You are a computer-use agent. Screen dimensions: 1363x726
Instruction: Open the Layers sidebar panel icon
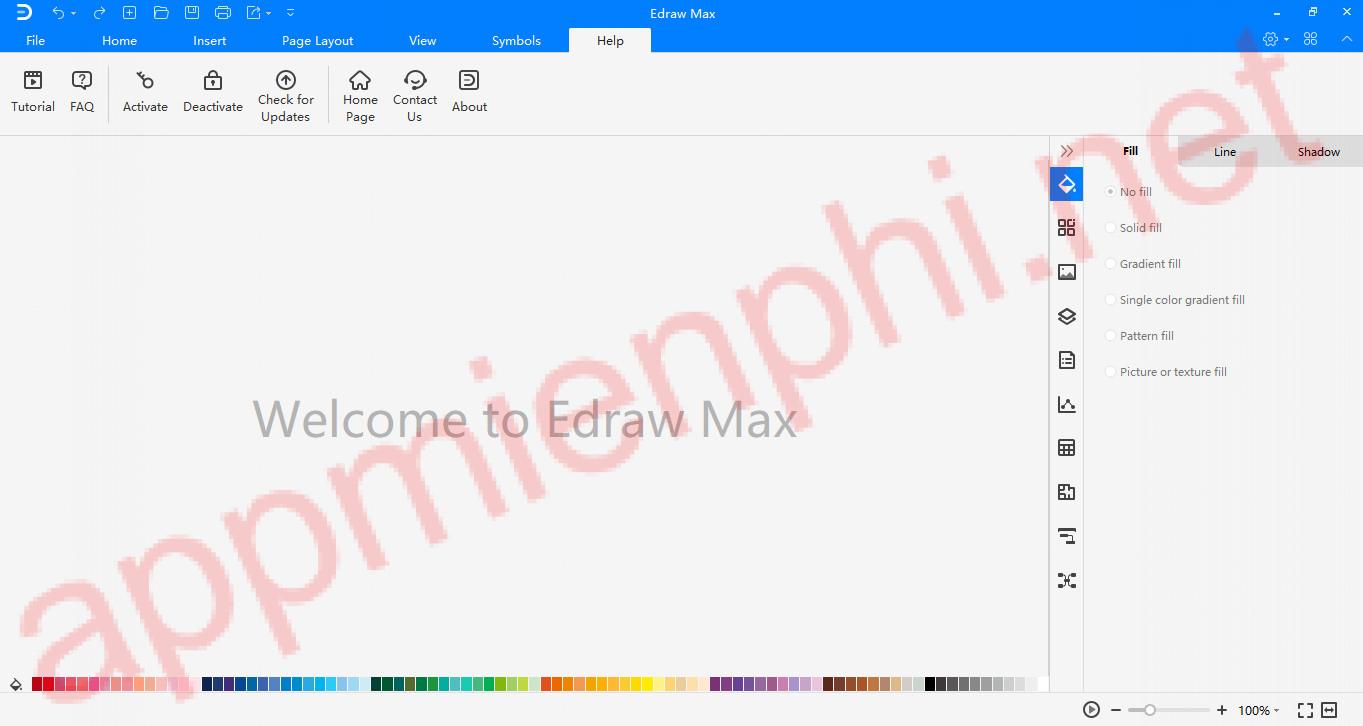coord(1066,316)
